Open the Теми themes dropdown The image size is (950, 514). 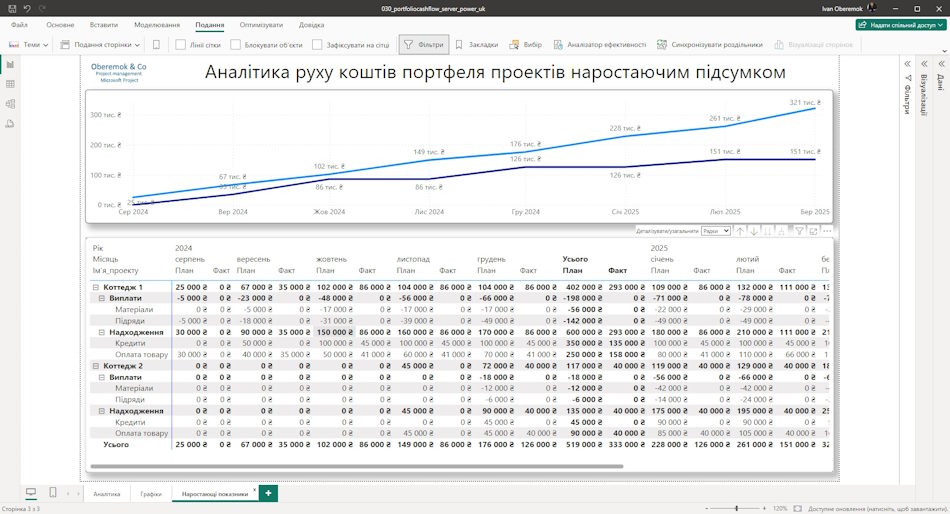(x=28, y=44)
